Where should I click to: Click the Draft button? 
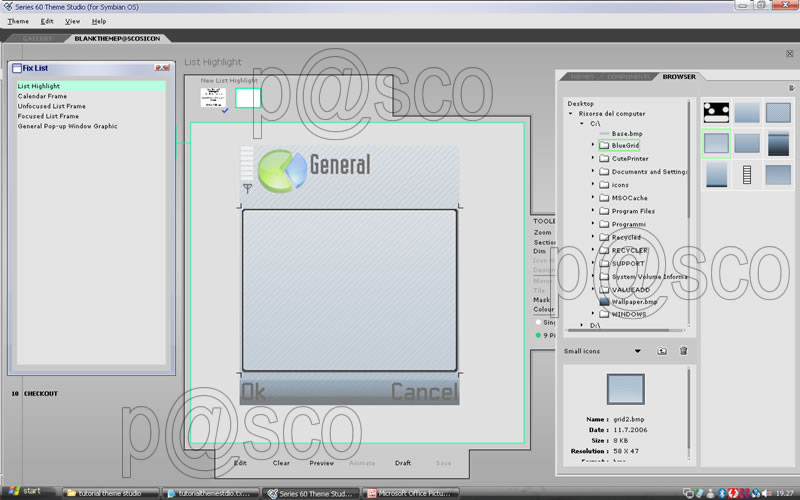click(x=403, y=463)
